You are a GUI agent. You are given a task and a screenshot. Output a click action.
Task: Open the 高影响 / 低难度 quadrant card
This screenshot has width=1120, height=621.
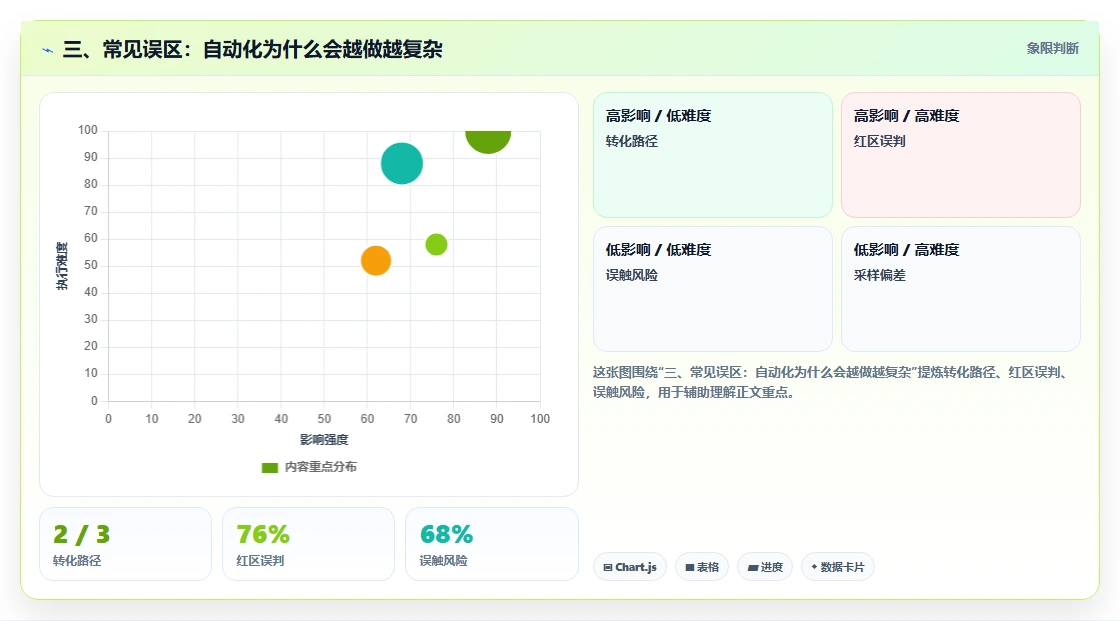pos(713,155)
